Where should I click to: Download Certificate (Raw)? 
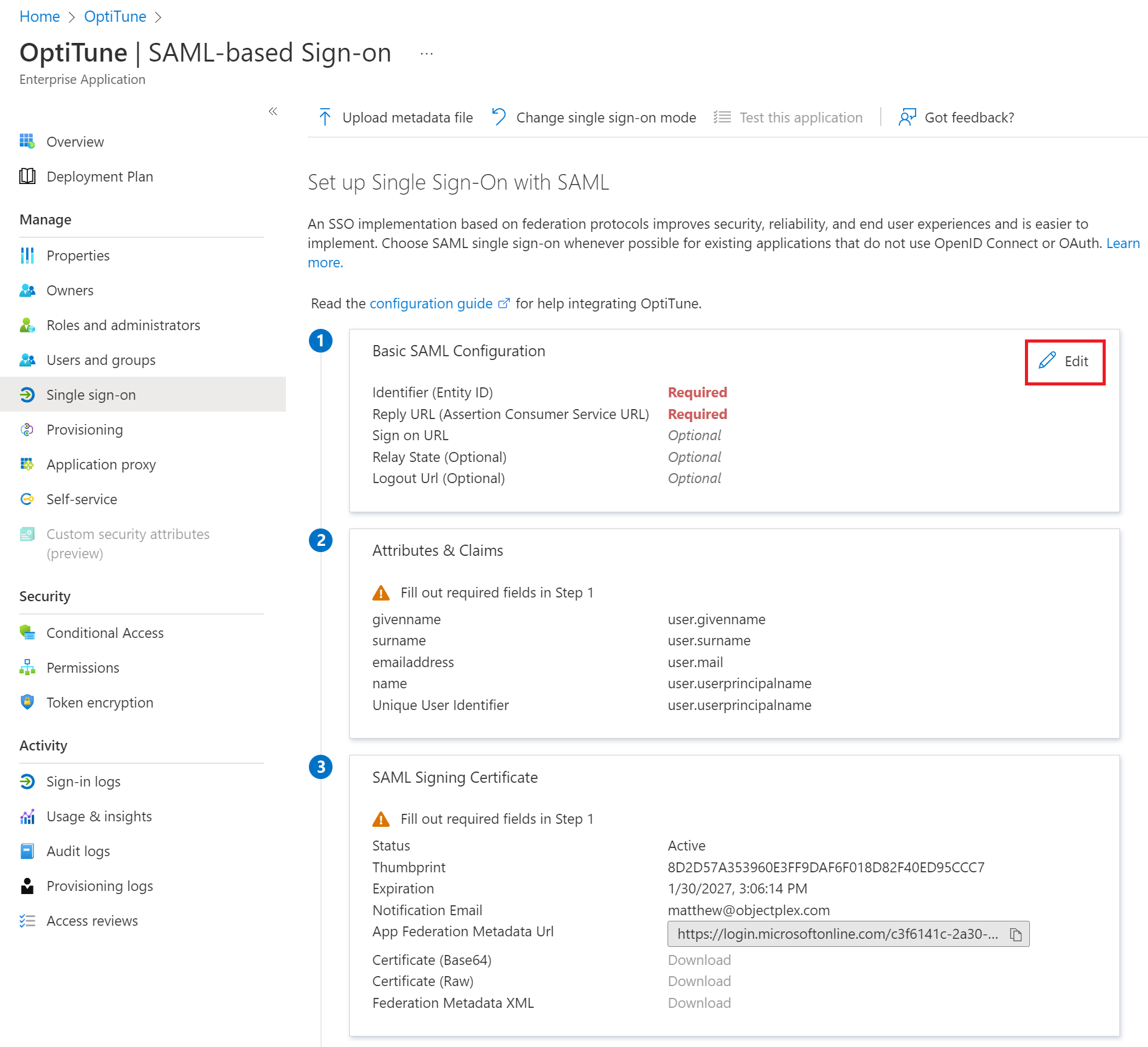pyautogui.click(x=699, y=980)
